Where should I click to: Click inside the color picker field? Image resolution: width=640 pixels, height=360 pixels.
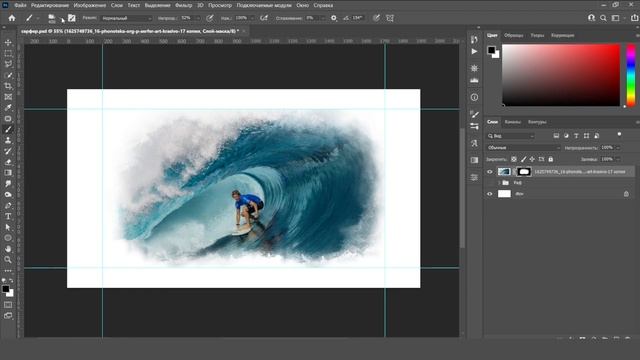coord(561,75)
